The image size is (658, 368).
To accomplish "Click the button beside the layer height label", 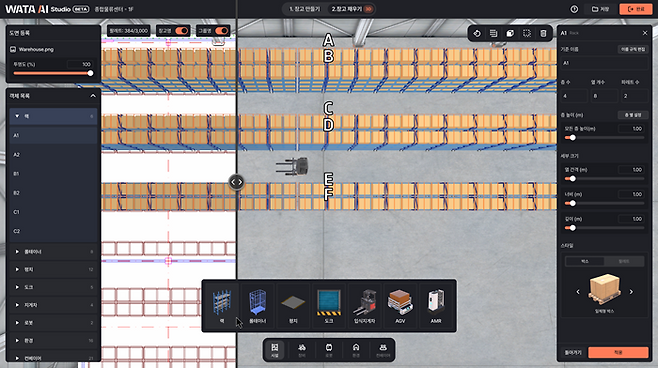I will (633, 115).
